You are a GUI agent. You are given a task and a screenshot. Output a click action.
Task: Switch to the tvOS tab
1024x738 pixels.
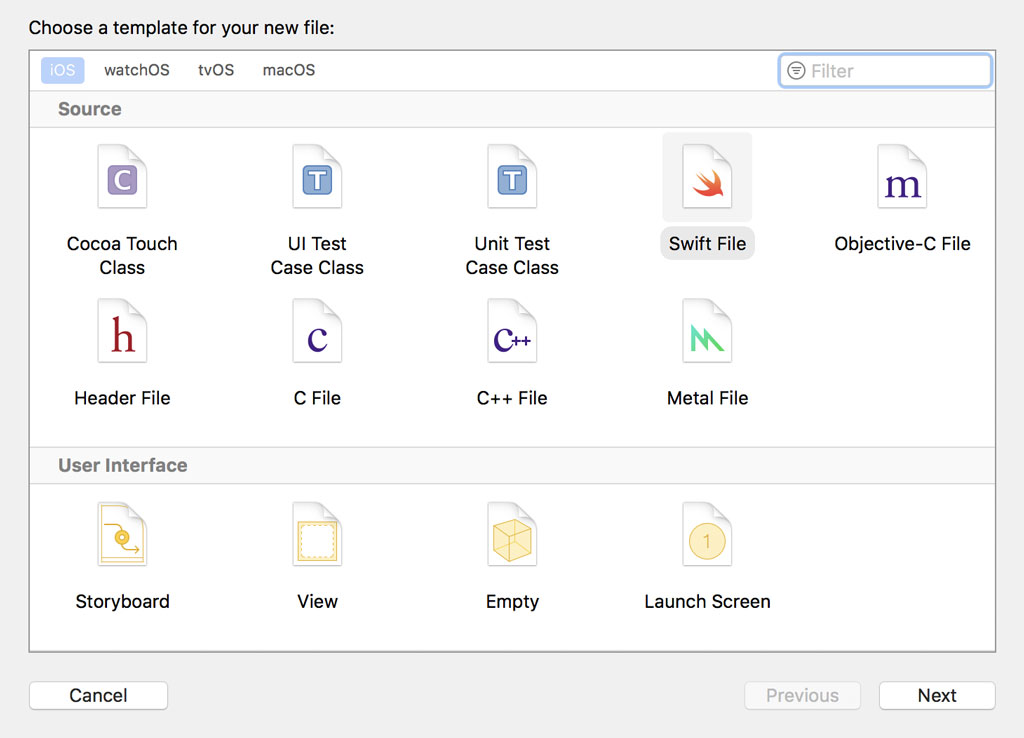click(x=215, y=70)
